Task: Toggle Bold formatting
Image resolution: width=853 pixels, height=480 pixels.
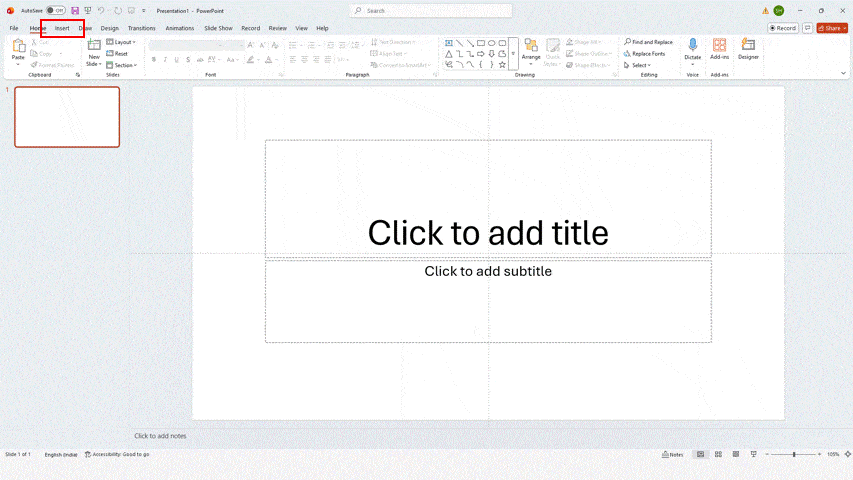Action: [x=154, y=60]
